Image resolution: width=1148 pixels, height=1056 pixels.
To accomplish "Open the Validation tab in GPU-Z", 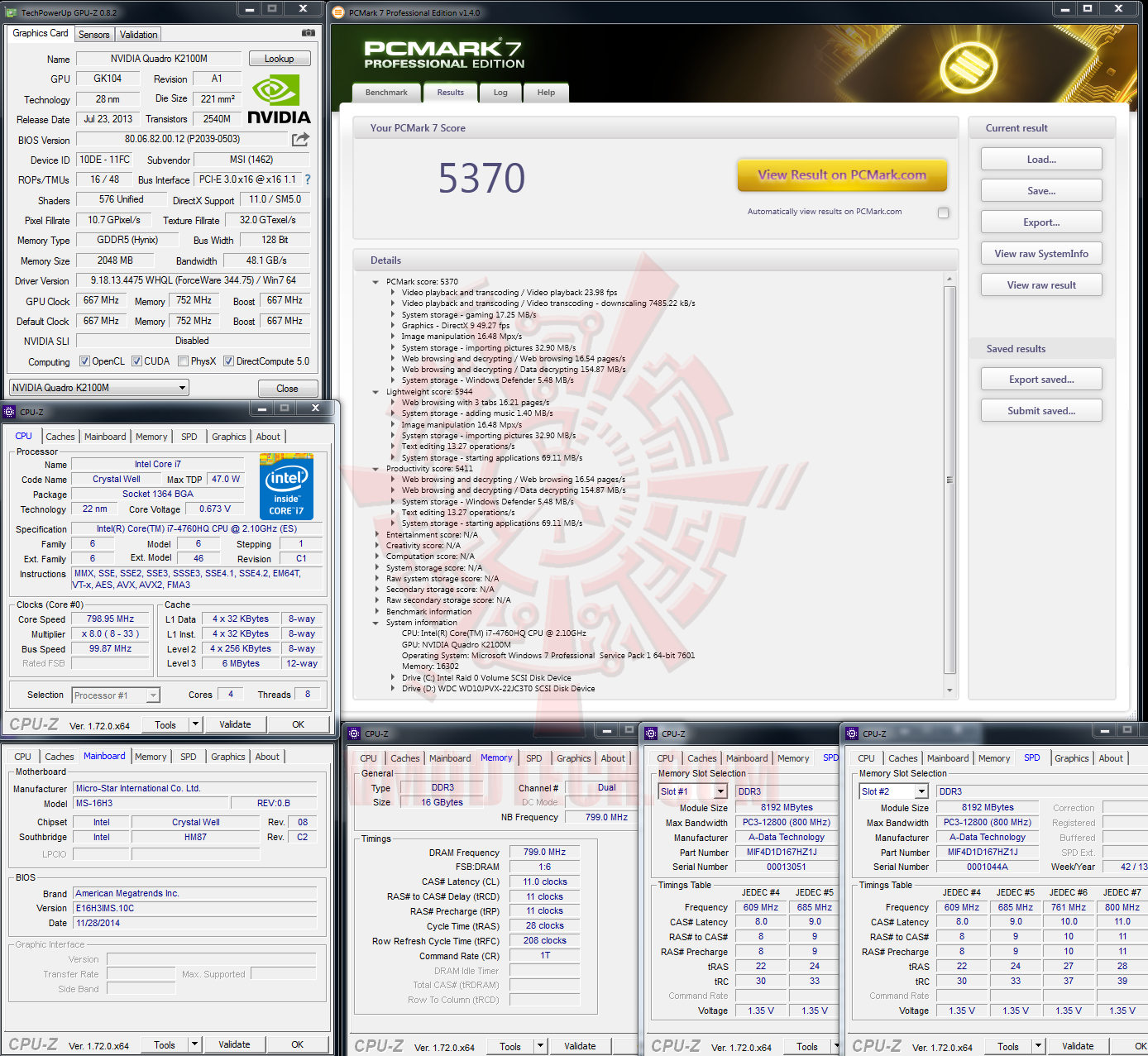I will click(x=138, y=35).
